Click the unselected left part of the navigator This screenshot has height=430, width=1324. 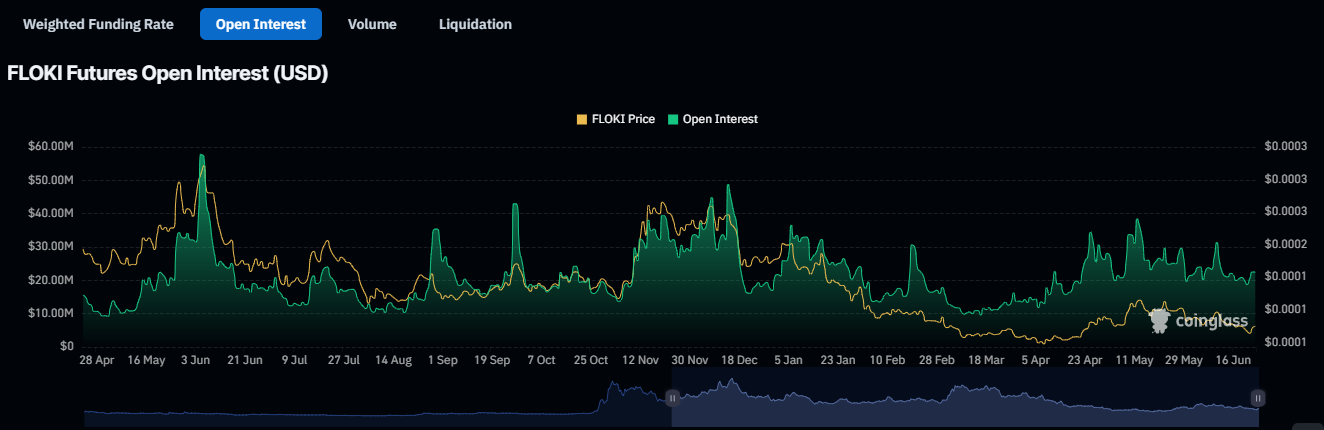[378, 398]
